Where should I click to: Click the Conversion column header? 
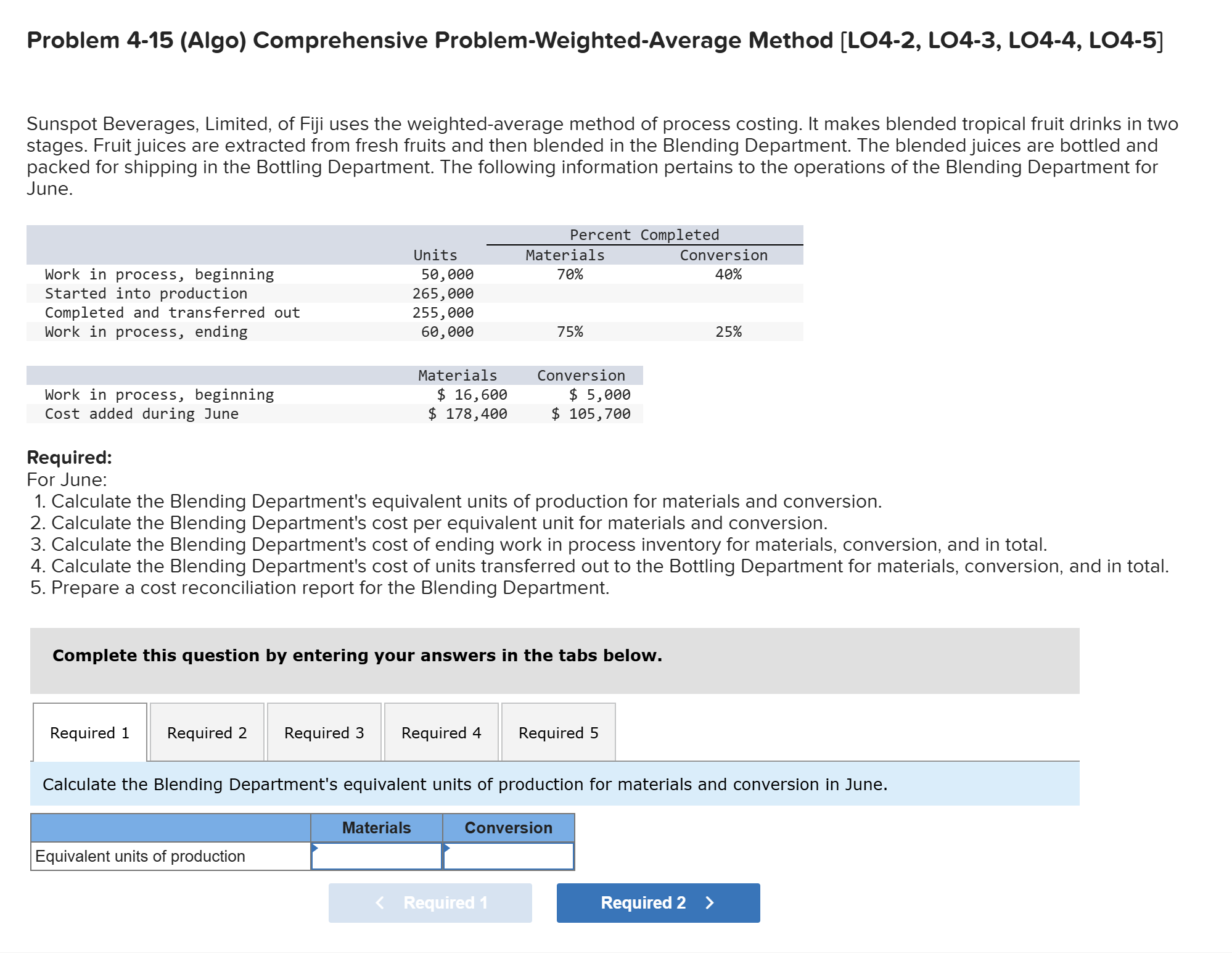tap(508, 828)
